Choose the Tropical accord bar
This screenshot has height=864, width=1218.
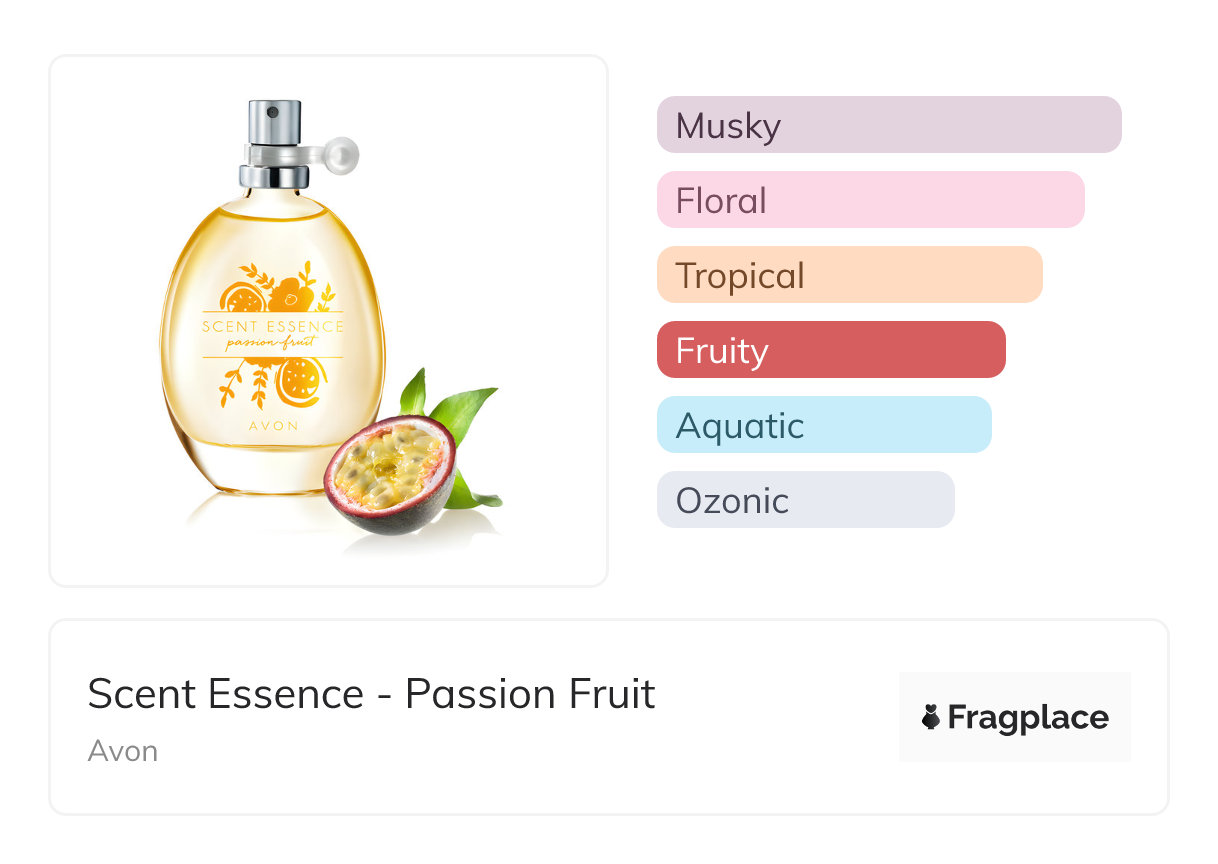coord(850,275)
